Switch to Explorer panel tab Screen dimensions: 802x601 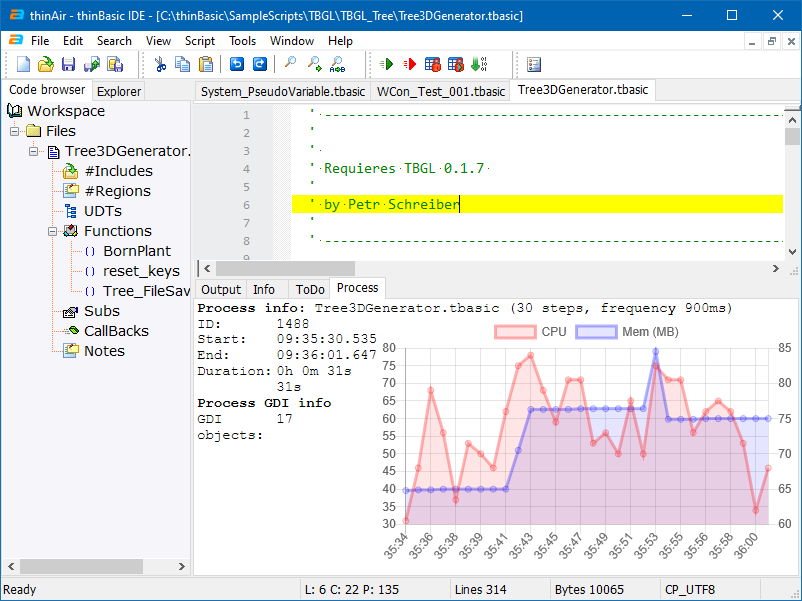(119, 91)
